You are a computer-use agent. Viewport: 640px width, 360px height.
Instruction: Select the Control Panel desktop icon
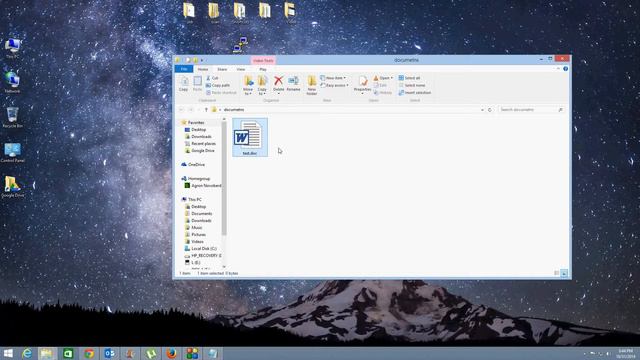(x=12, y=153)
